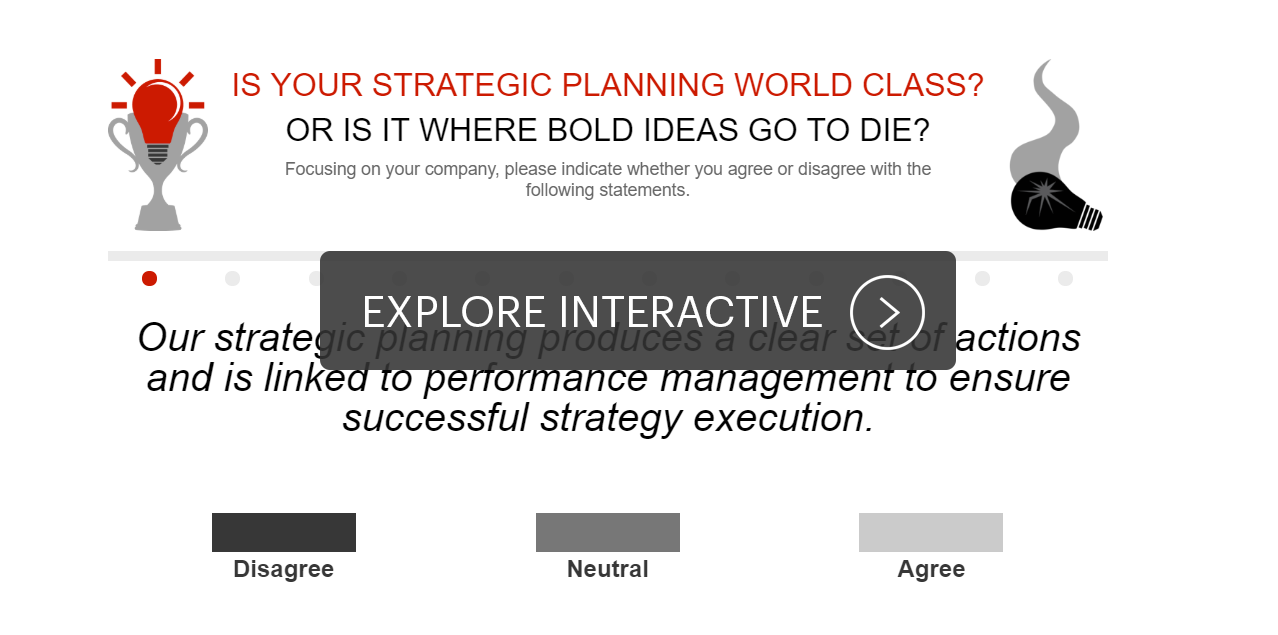Click the headline "IS YOUR STRATEGIC PLANNING WORLD CLASS?"
1278x635 pixels.
(x=607, y=85)
